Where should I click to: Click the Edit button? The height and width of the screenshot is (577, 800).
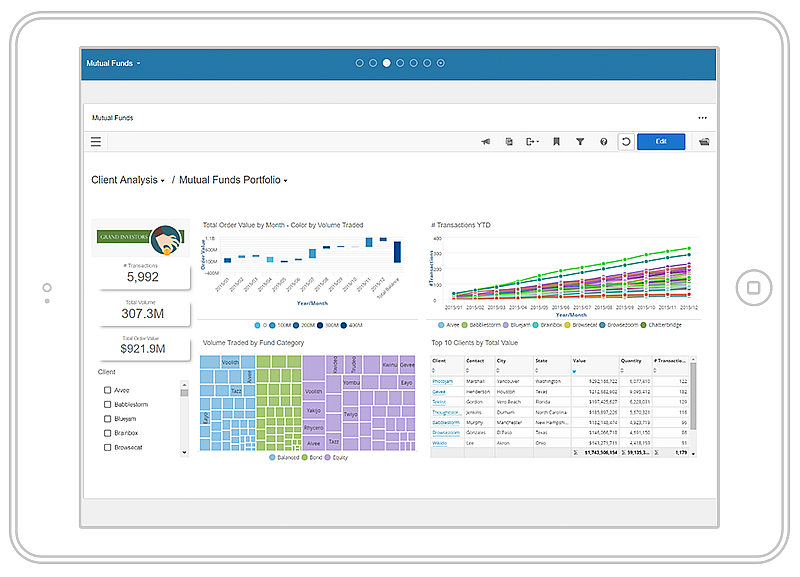[660, 141]
